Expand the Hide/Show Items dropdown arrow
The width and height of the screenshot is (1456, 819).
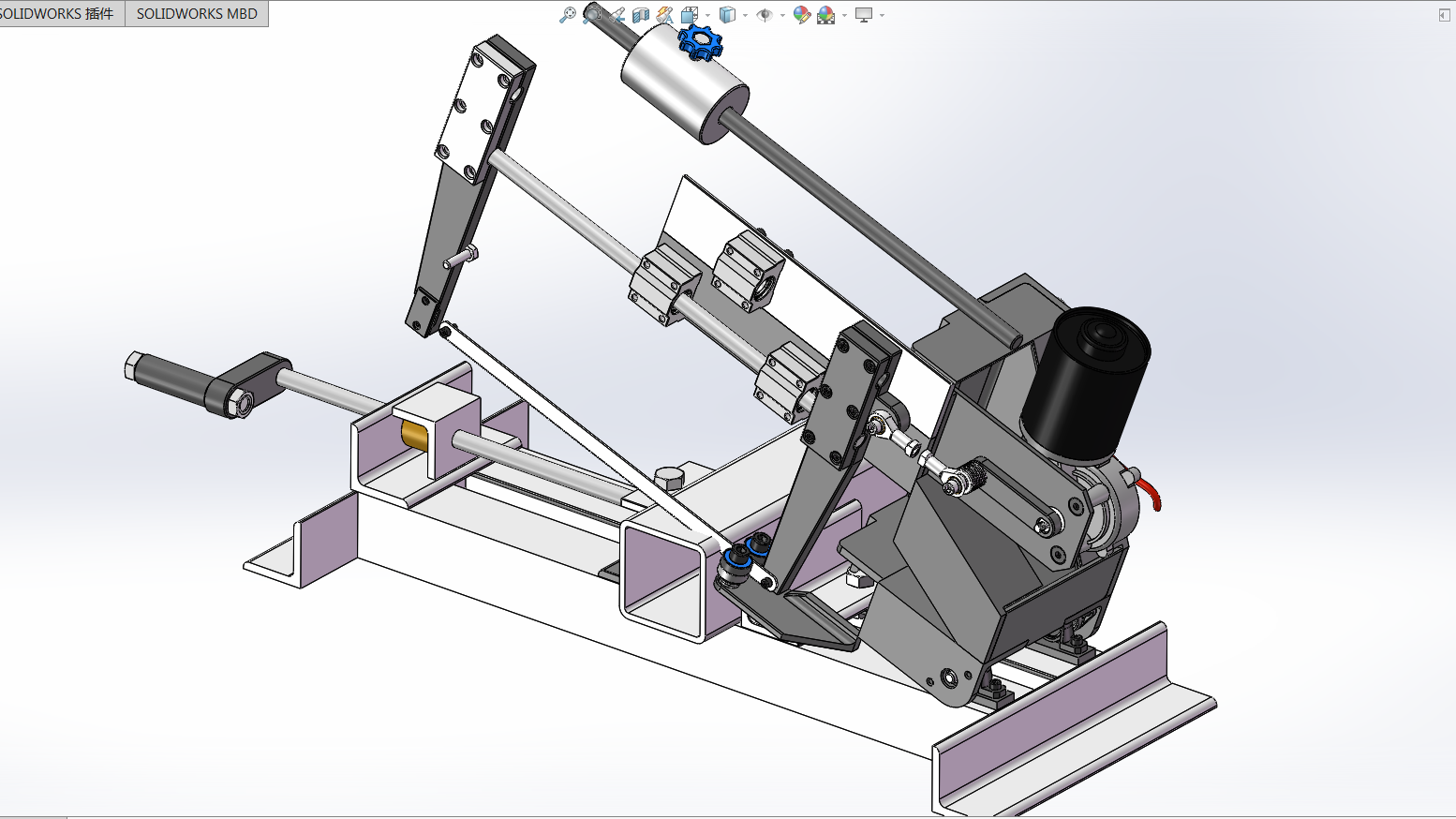point(782,15)
